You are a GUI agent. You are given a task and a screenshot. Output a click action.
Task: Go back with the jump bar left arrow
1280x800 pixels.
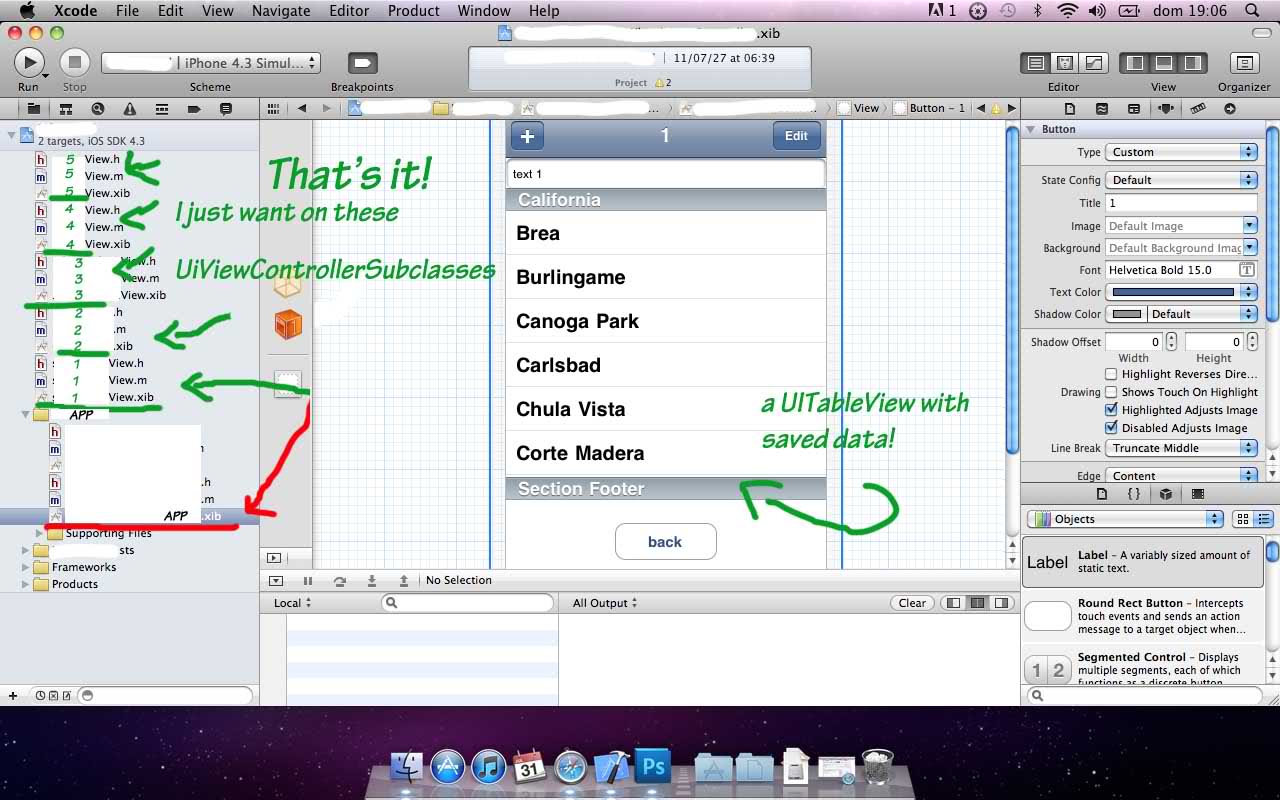(x=301, y=108)
